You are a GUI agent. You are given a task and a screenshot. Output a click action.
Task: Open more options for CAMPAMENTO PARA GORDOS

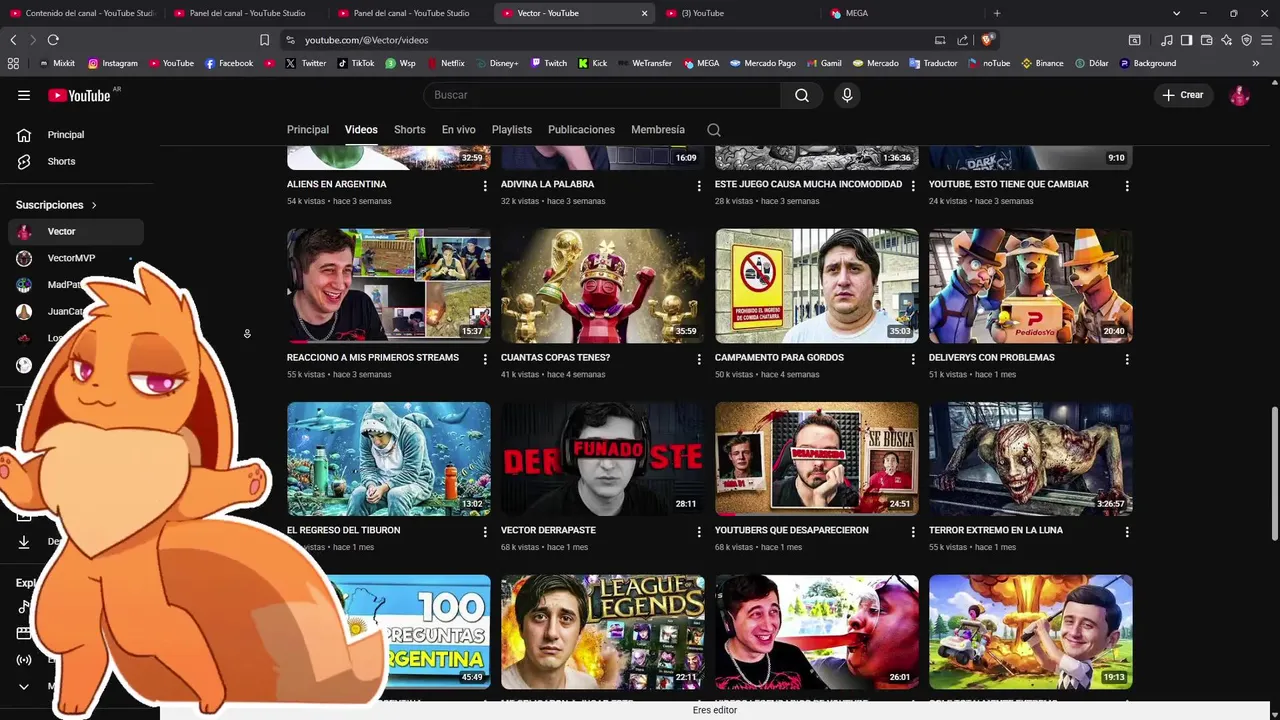(913, 359)
